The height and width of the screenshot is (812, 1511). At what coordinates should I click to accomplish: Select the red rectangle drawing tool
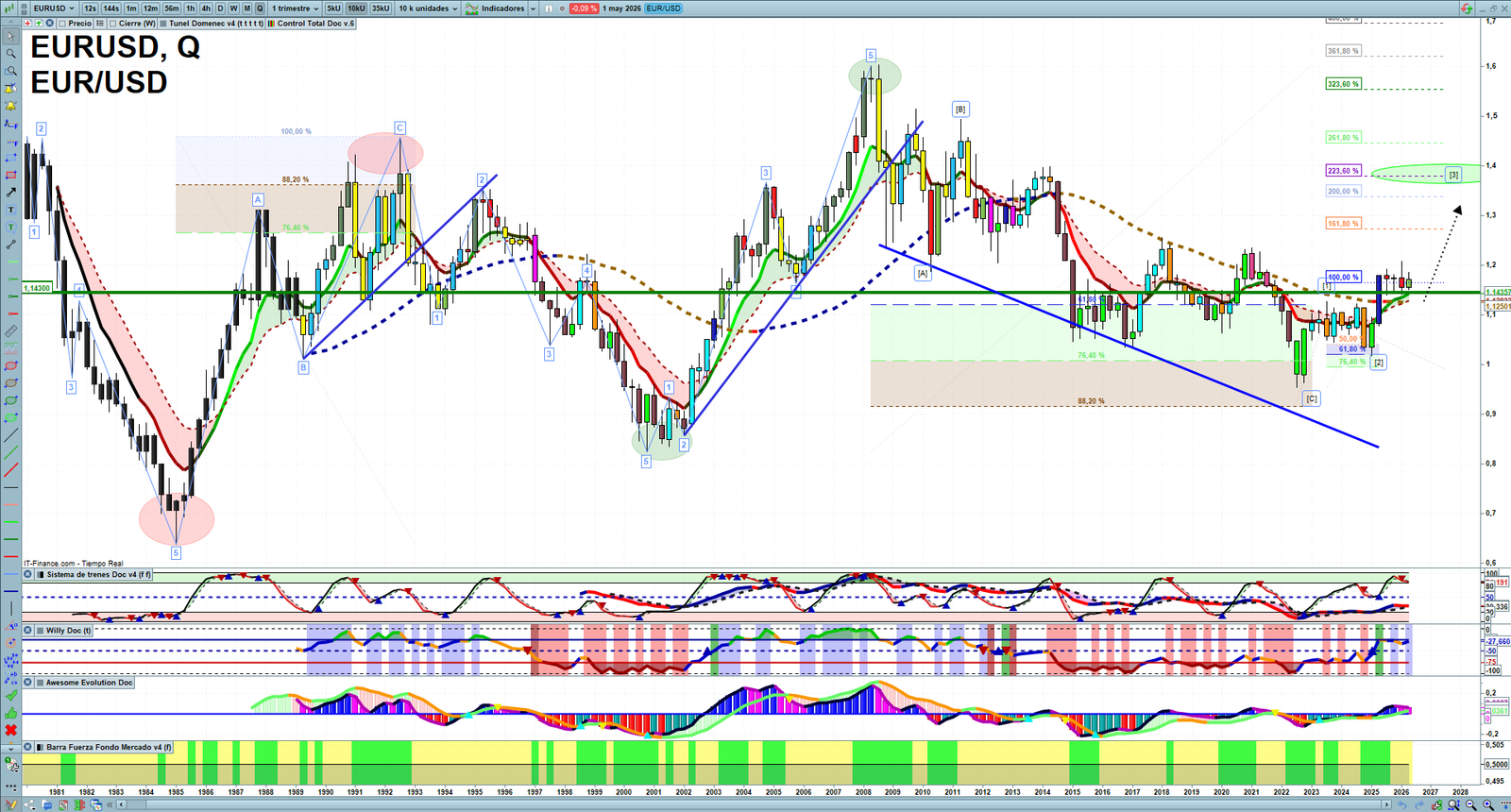point(10,175)
